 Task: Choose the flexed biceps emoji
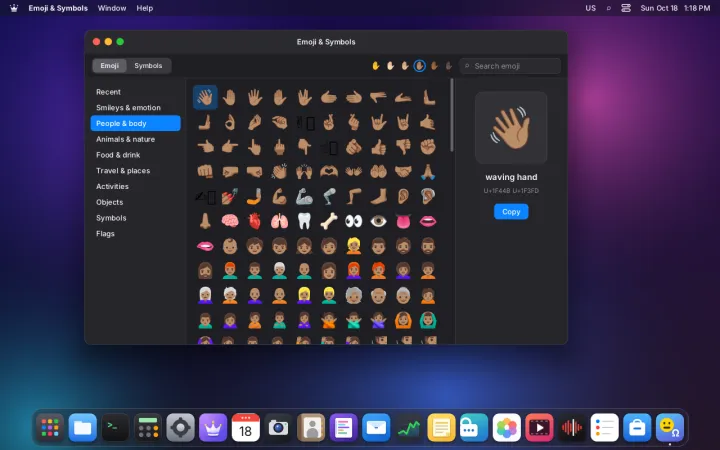tap(279, 197)
